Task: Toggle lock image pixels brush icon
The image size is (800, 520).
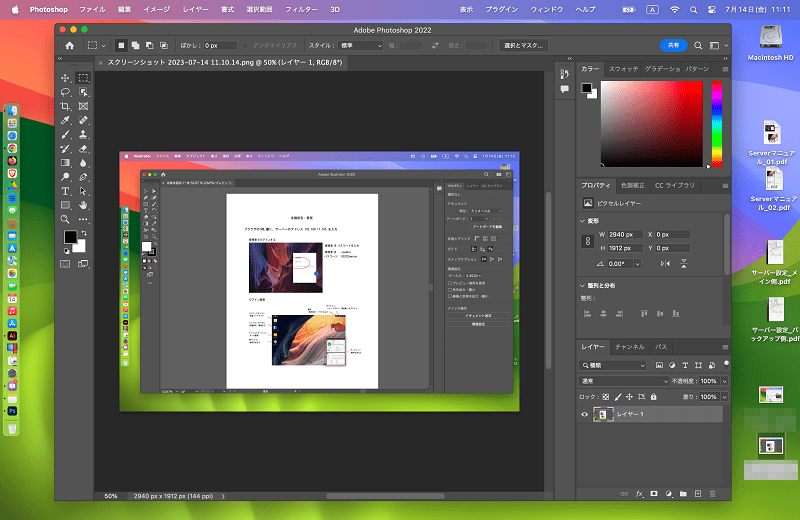Action: click(618, 397)
